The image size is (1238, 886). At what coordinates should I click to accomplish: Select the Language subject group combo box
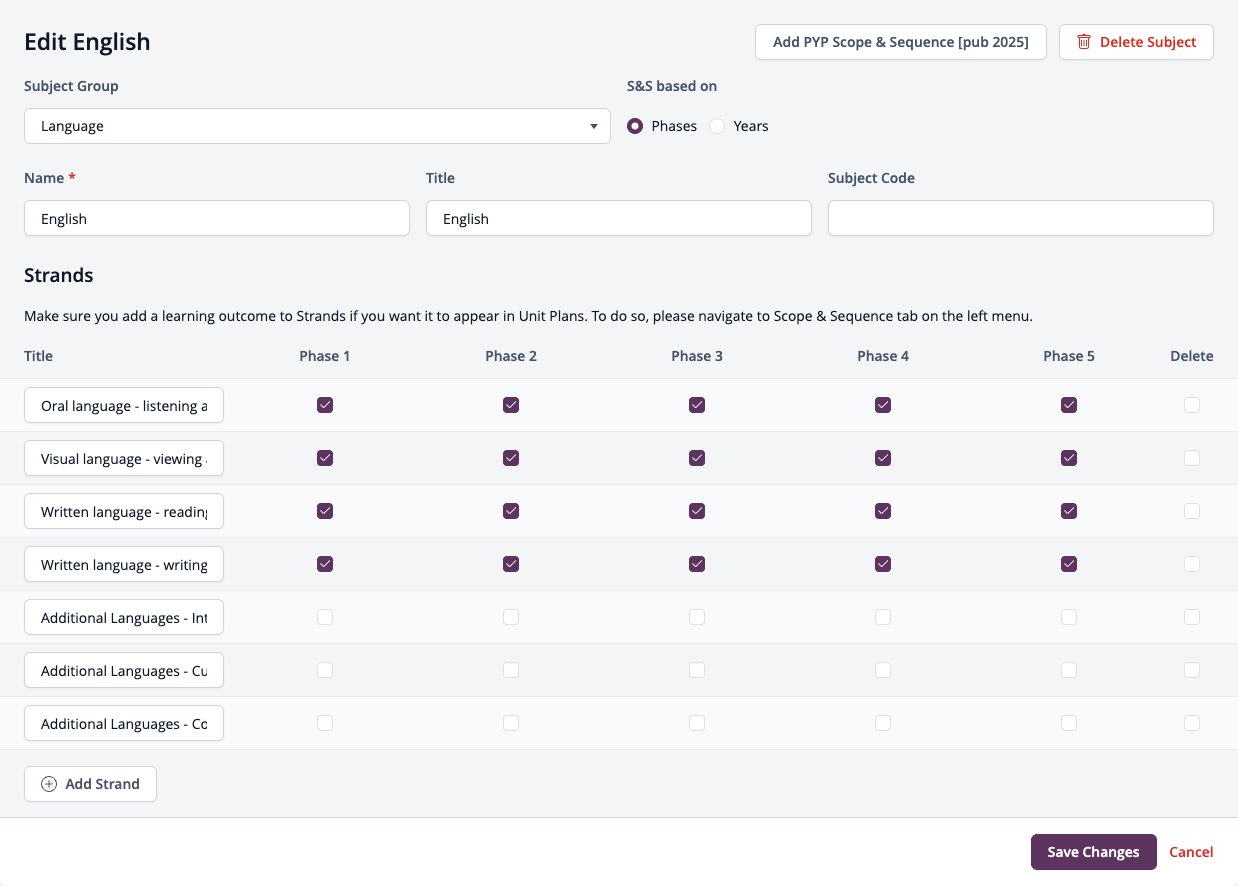coord(317,126)
